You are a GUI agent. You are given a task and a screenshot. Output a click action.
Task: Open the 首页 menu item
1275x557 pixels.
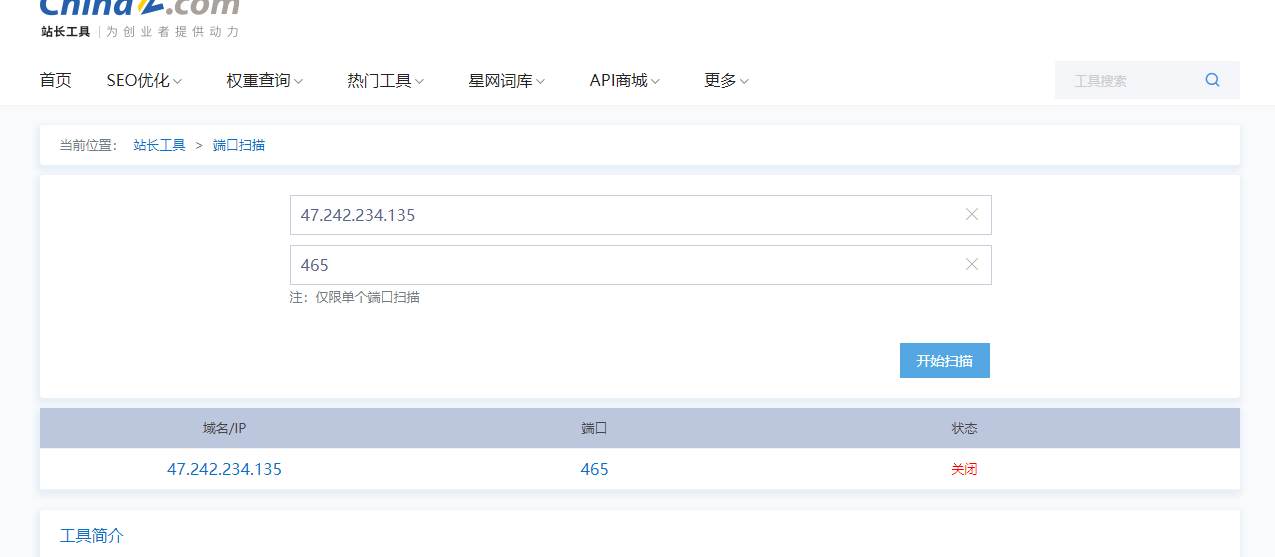click(x=56, y=80)
